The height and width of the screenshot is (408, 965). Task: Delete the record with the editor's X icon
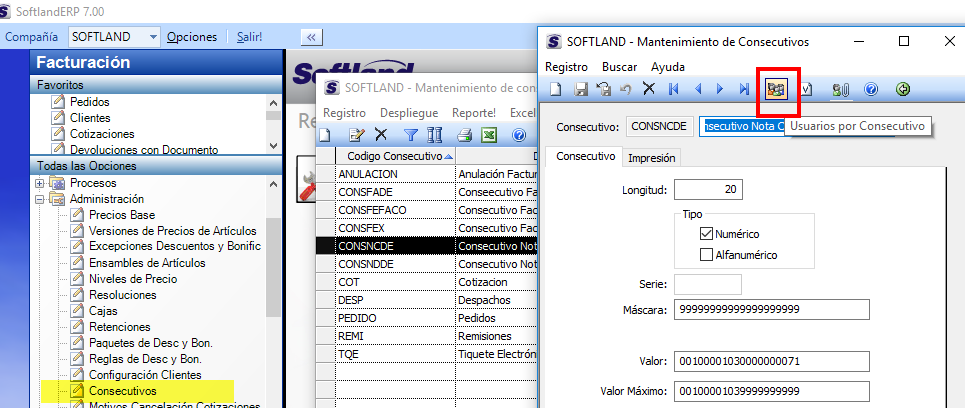[x=649, y=89]
